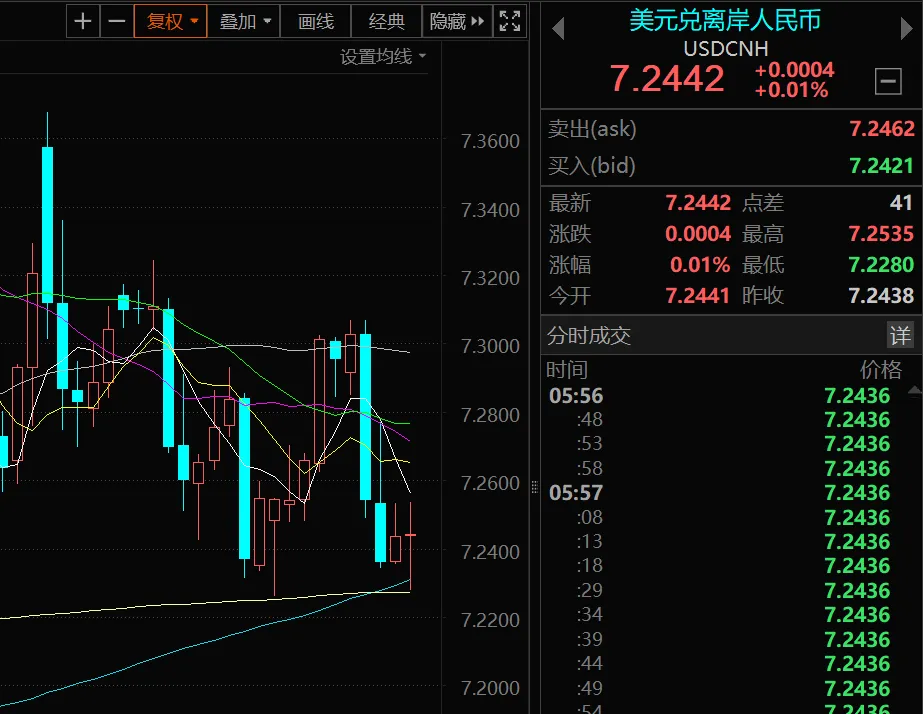Open the 叠加 overlay dropdown
Viewport: 923px width, 714px height.
click(x=244, y=21)
